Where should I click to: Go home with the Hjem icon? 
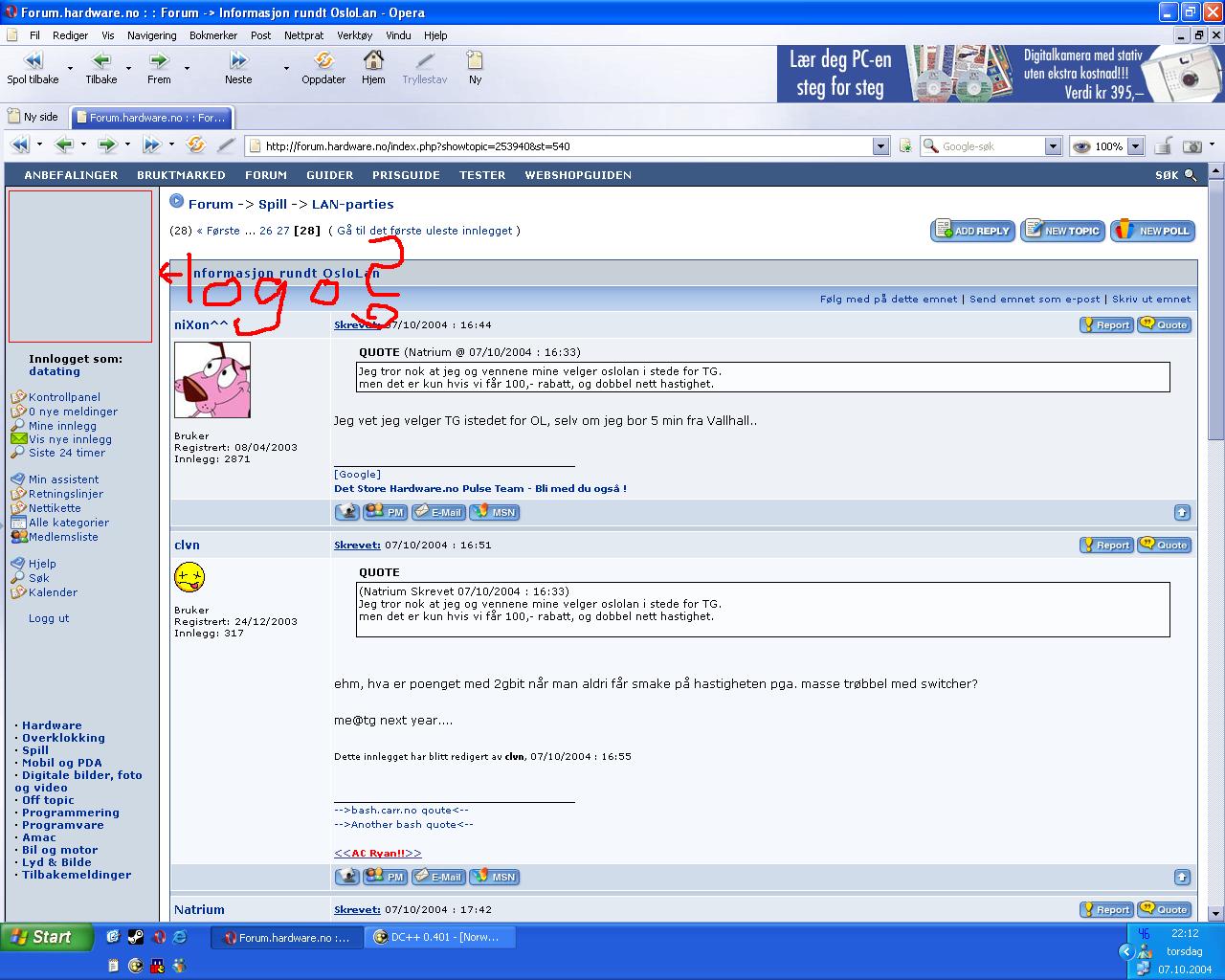pyautogui.click(x=373, y=60)
